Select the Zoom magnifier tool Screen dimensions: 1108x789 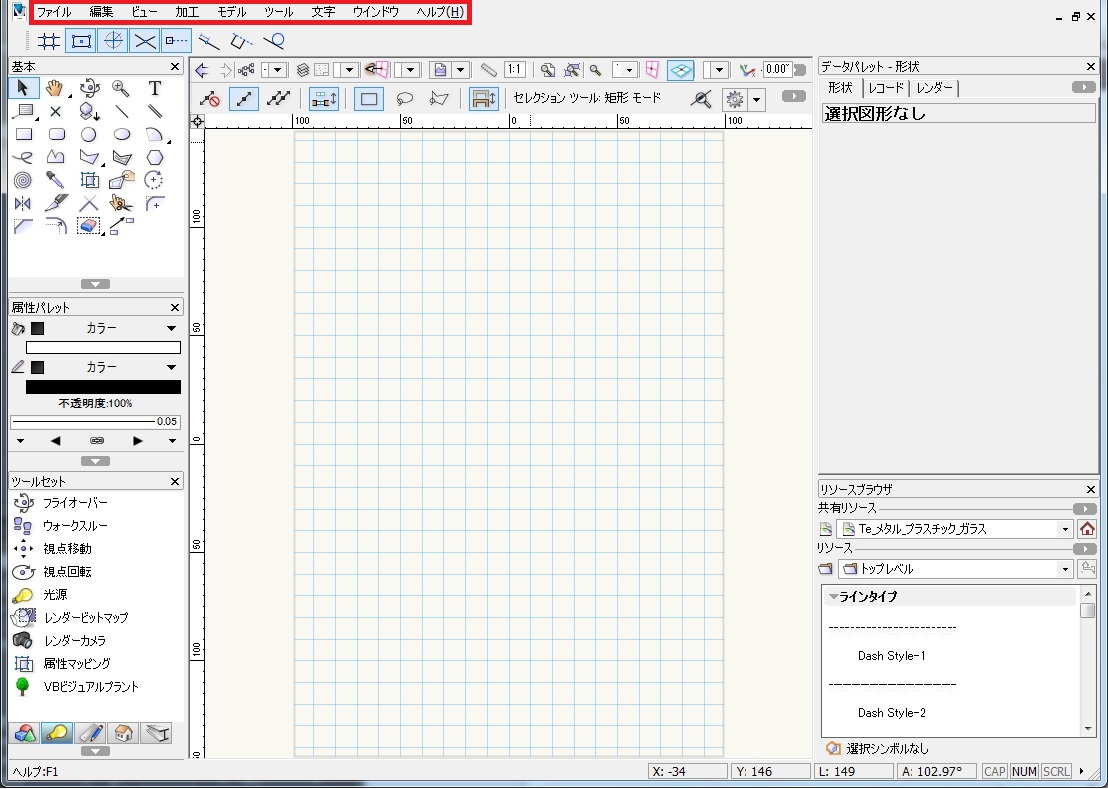(122, 88)
